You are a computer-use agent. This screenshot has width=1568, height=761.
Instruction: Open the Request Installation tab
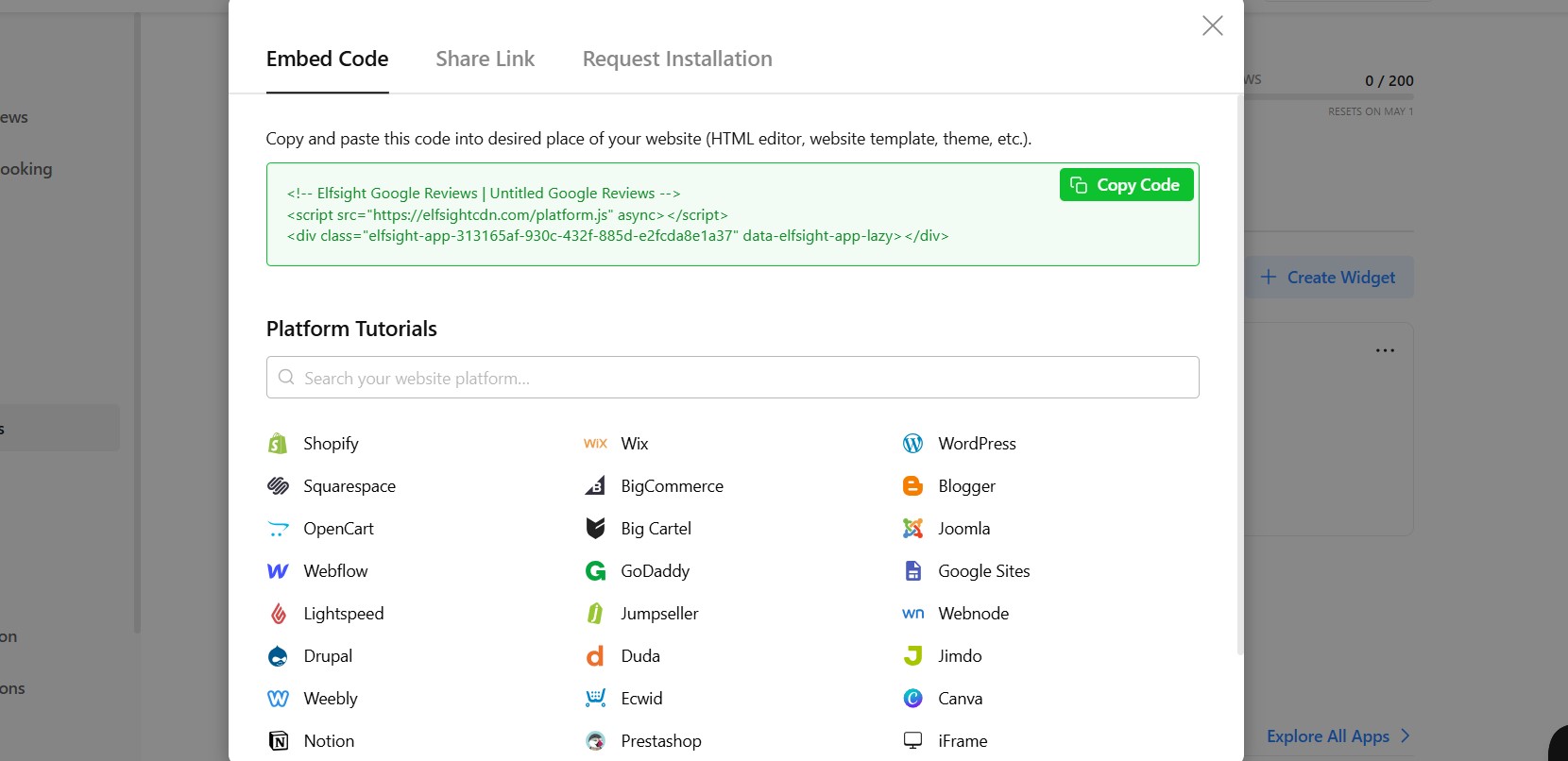tap(677, 59)
